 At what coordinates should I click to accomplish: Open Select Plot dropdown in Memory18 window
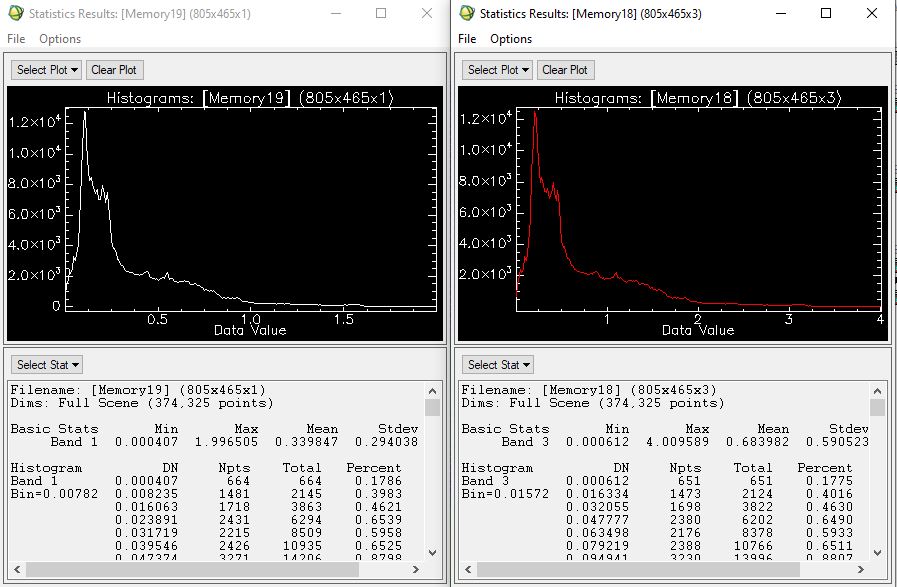click(497, 70)
